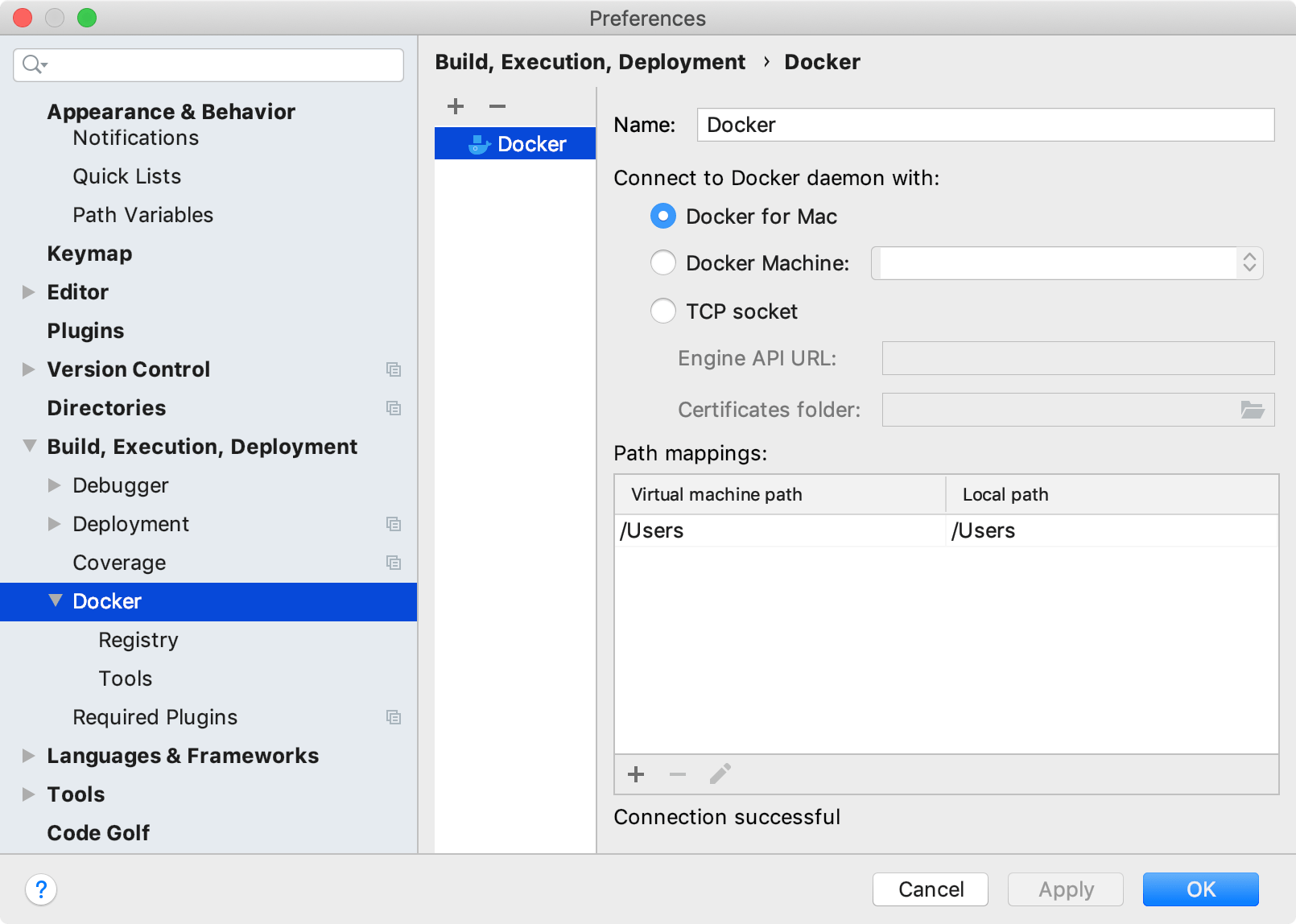The width and height of the screenshot is (1296, 924).
Task: Expand the Editor settings section
Action: tap(28, 292)
